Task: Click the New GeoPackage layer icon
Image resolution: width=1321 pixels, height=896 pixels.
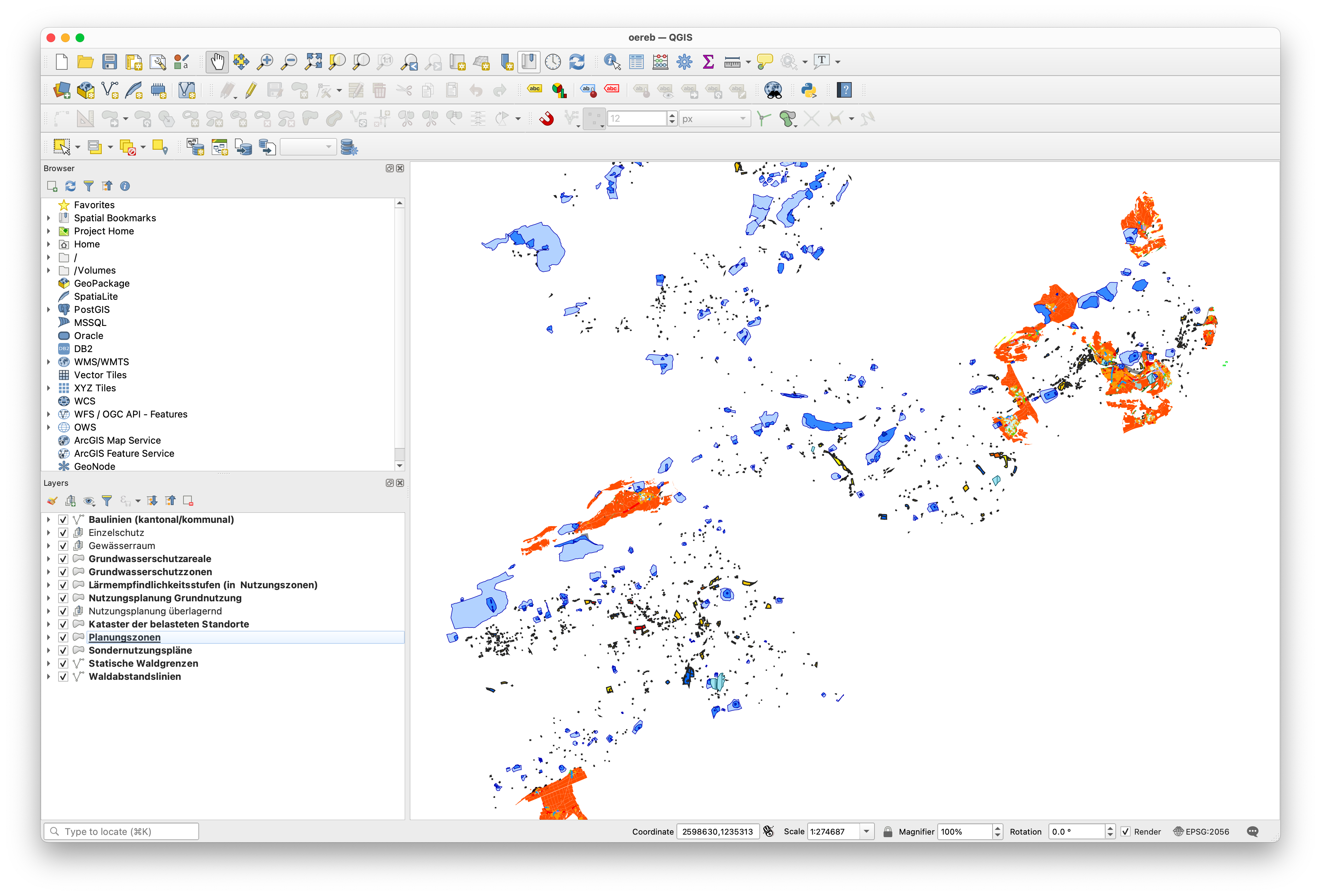Action: click(x=86, y=90)
